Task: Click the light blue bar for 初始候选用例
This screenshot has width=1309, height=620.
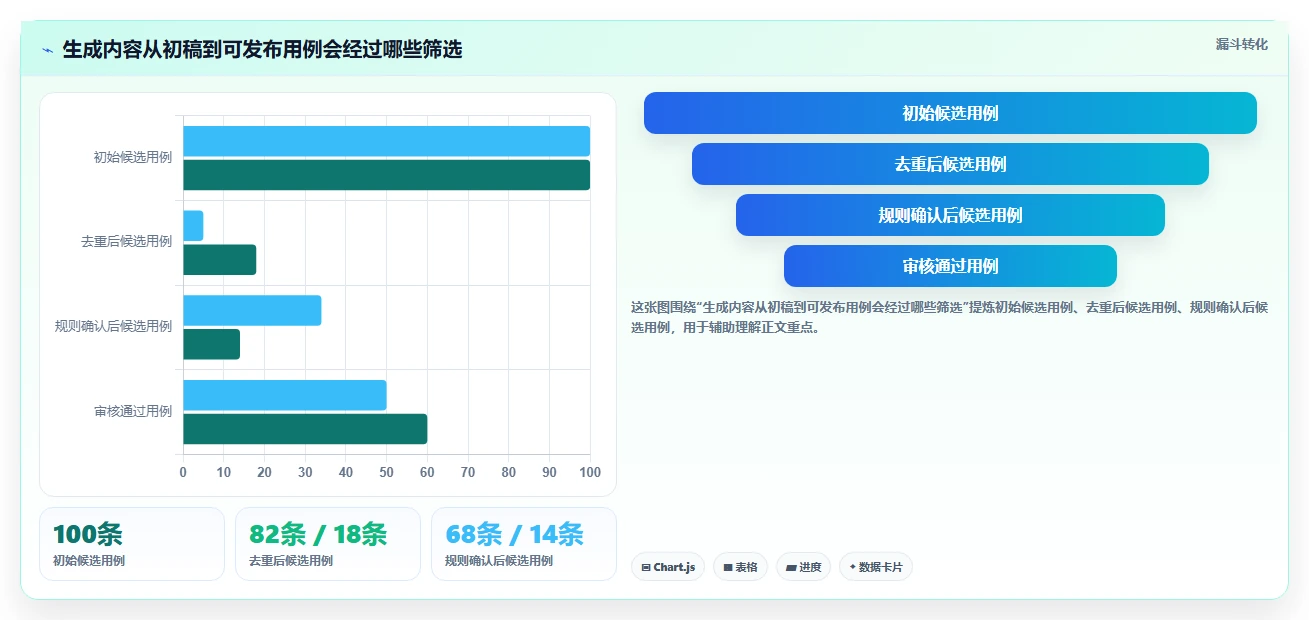Action: [386, 141]
